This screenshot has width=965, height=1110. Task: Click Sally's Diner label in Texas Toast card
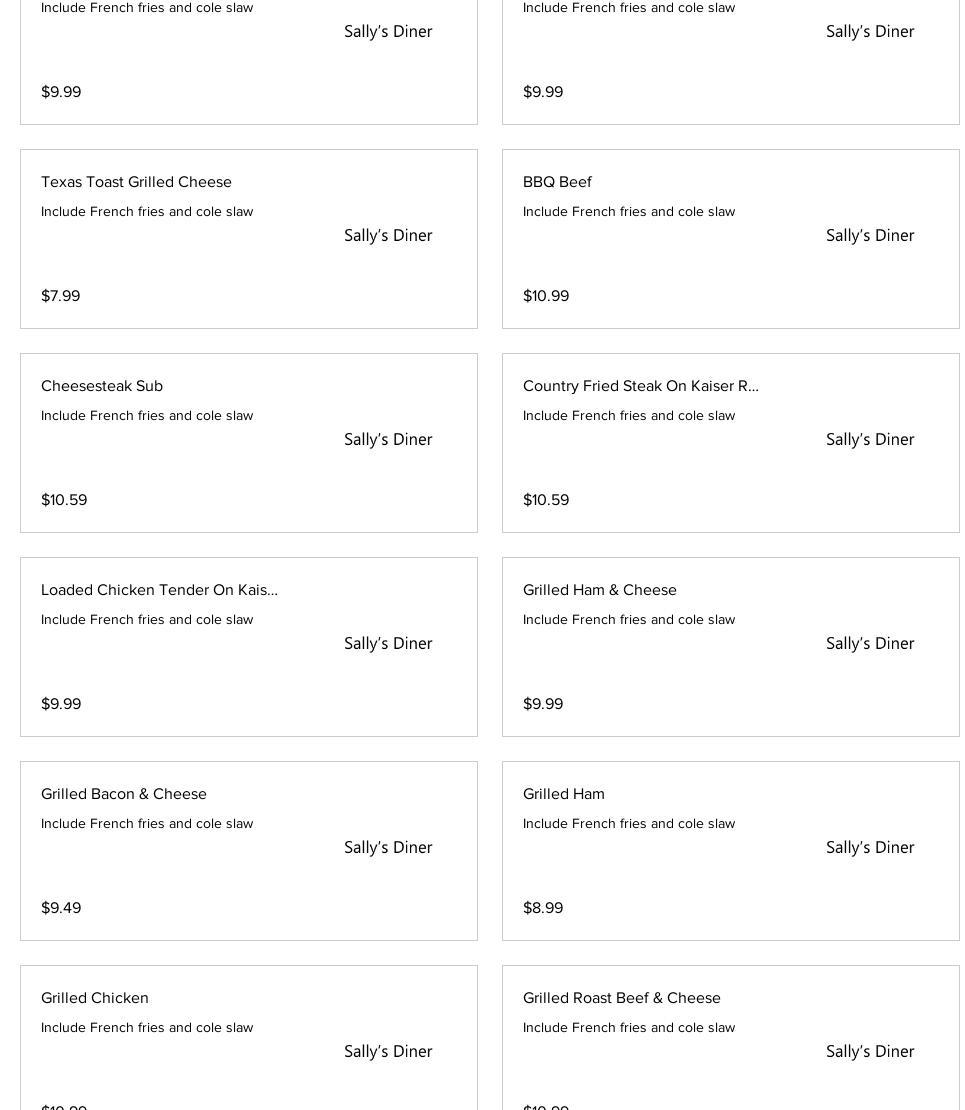[388, 236]
